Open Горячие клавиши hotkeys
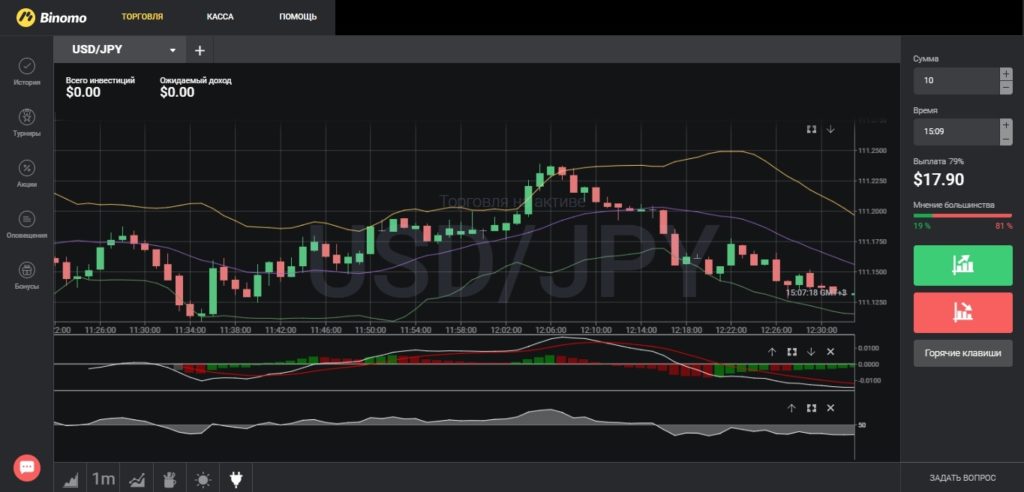 click(x=963, y=353)
